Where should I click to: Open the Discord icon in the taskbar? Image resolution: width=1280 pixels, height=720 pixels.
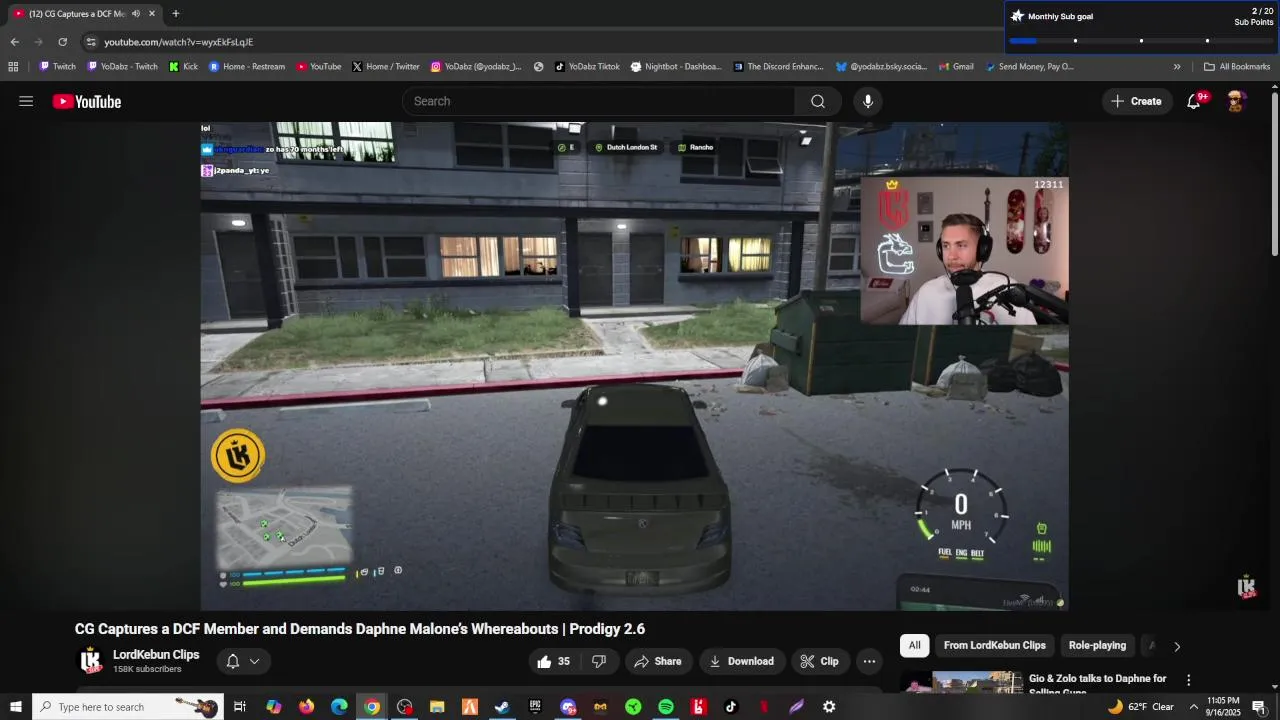pos(568,707)
